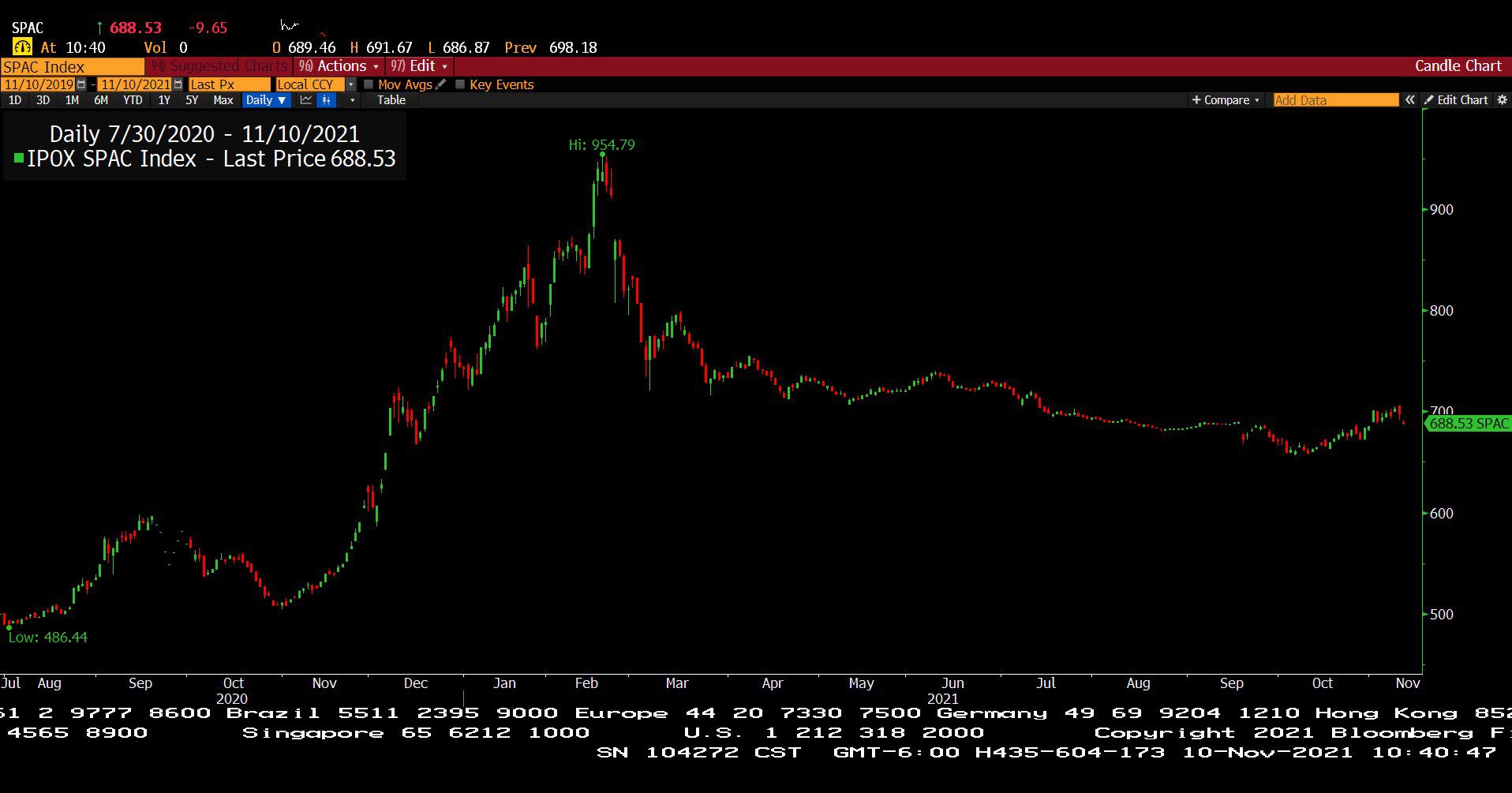Select the 1Y time range
This screenshot has width=1512, height=793.
coord(164,100)
